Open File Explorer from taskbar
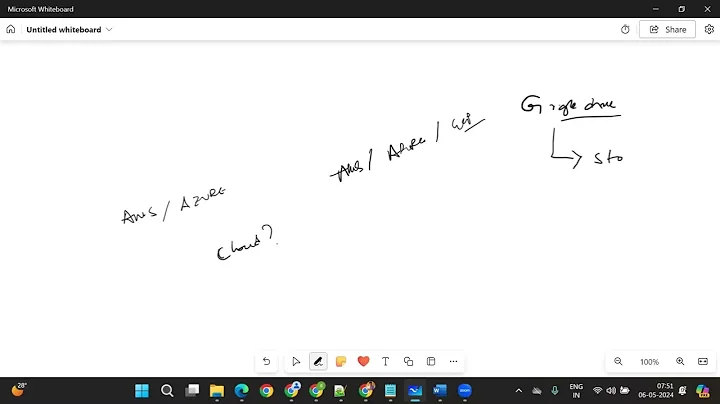Image resolution: width=720 pixels, height=404 pixels. tap(217, 391)
